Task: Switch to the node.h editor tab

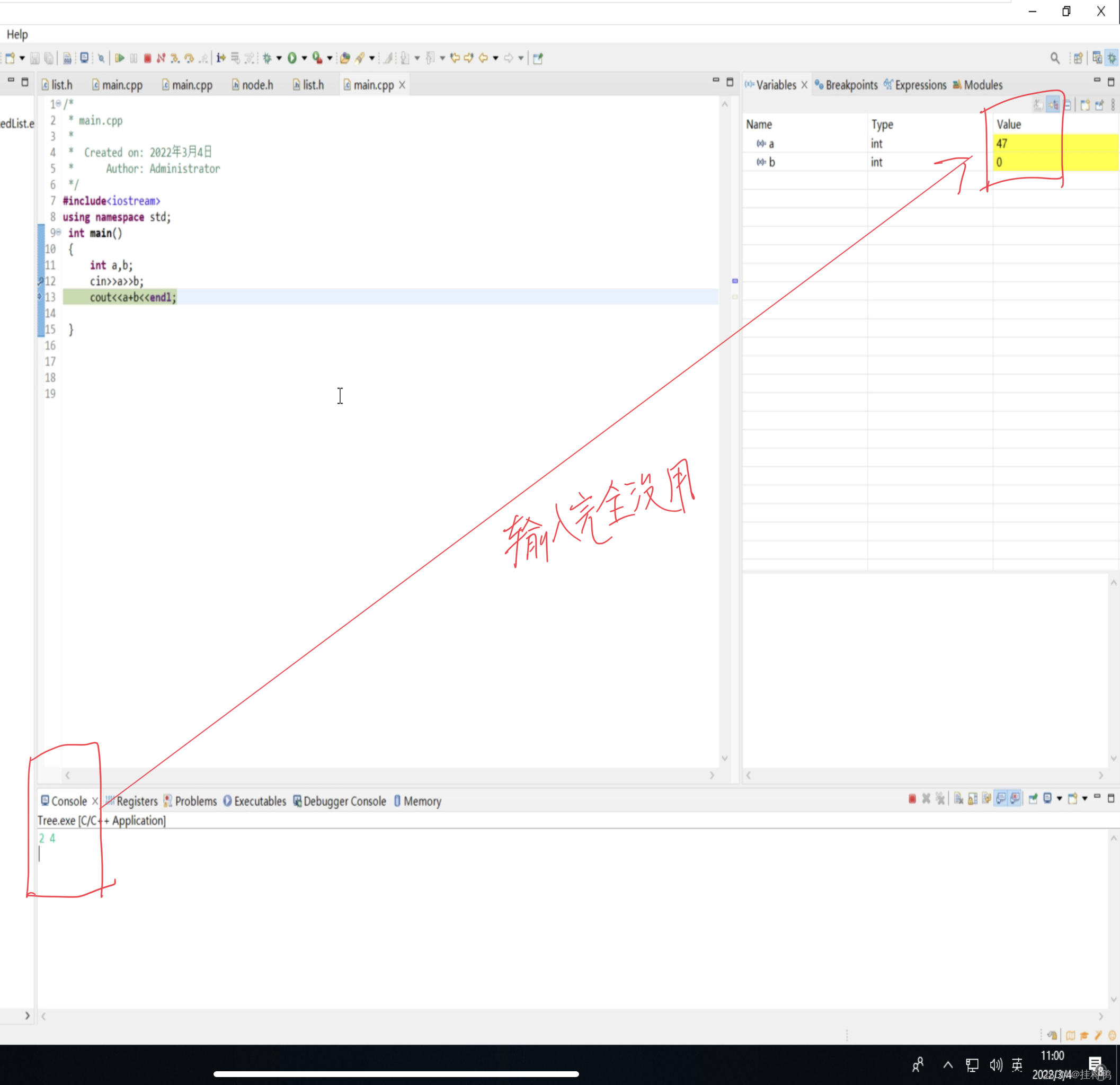Action: pos(253,85)
